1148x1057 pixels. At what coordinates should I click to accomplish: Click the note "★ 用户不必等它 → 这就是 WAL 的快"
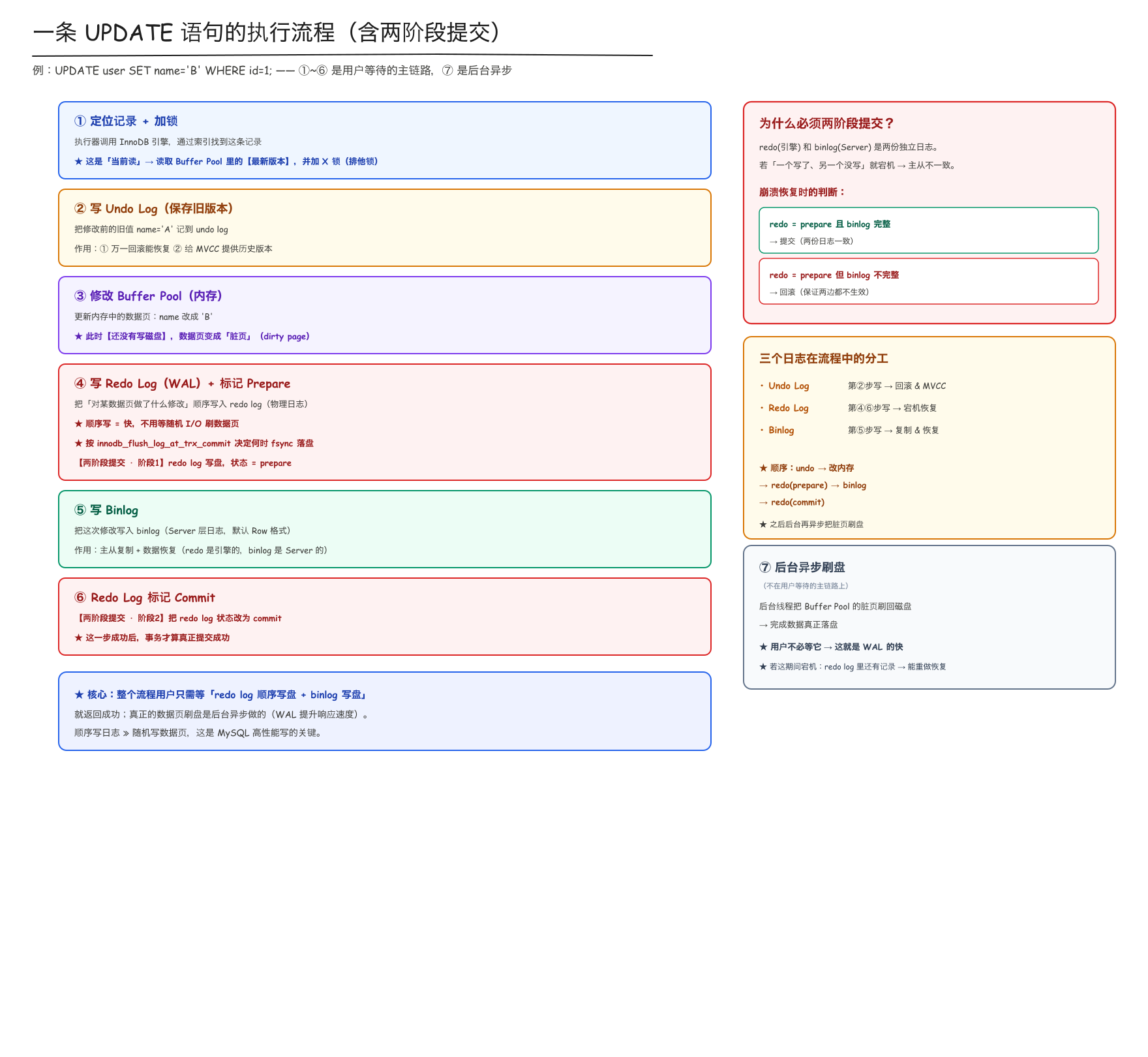click(x=831, y=647)
